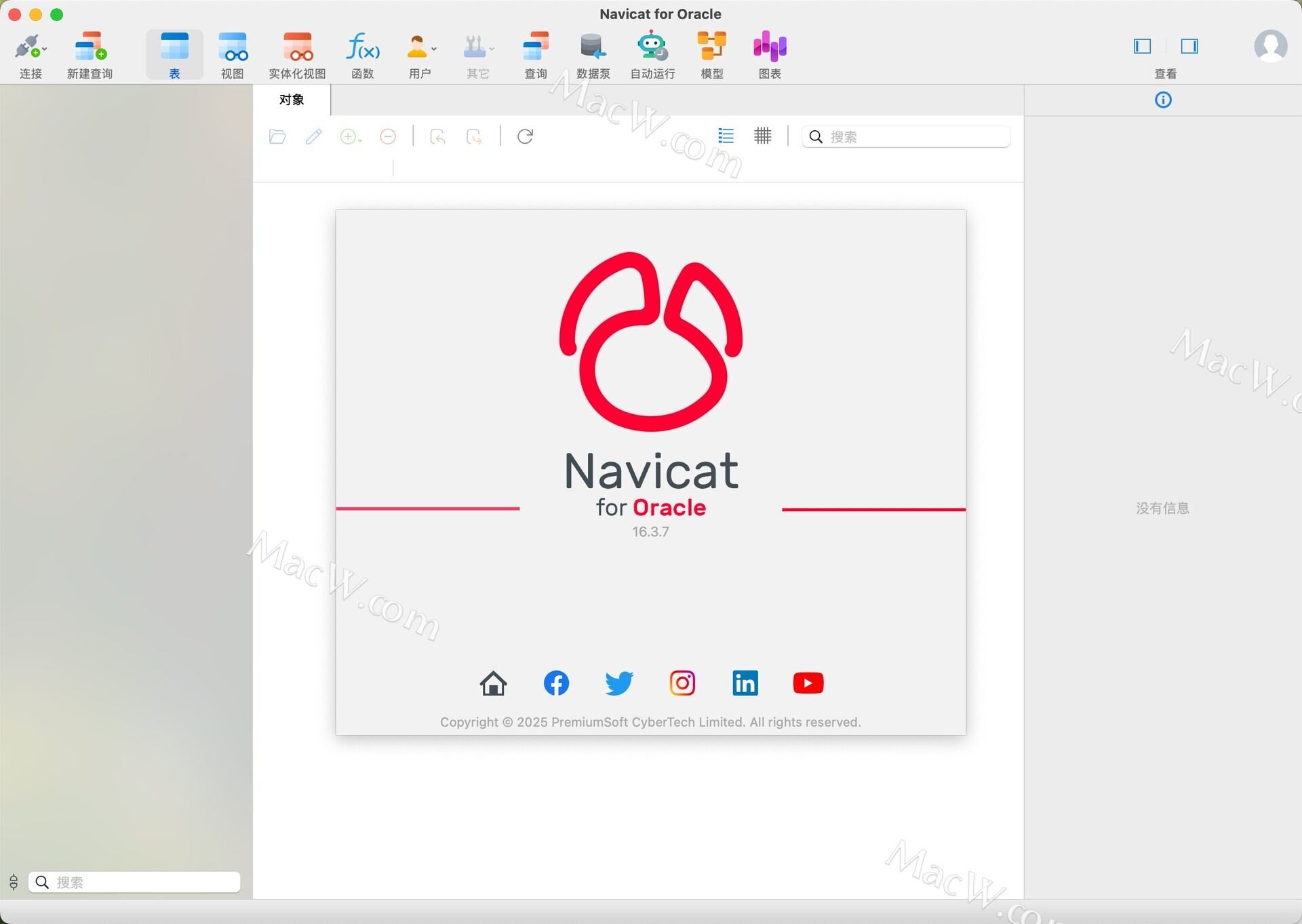The height and width of the screenshot is (924, 1302).
Task: Expand the 用户 dropdown arrow
Action: [434, 49]
